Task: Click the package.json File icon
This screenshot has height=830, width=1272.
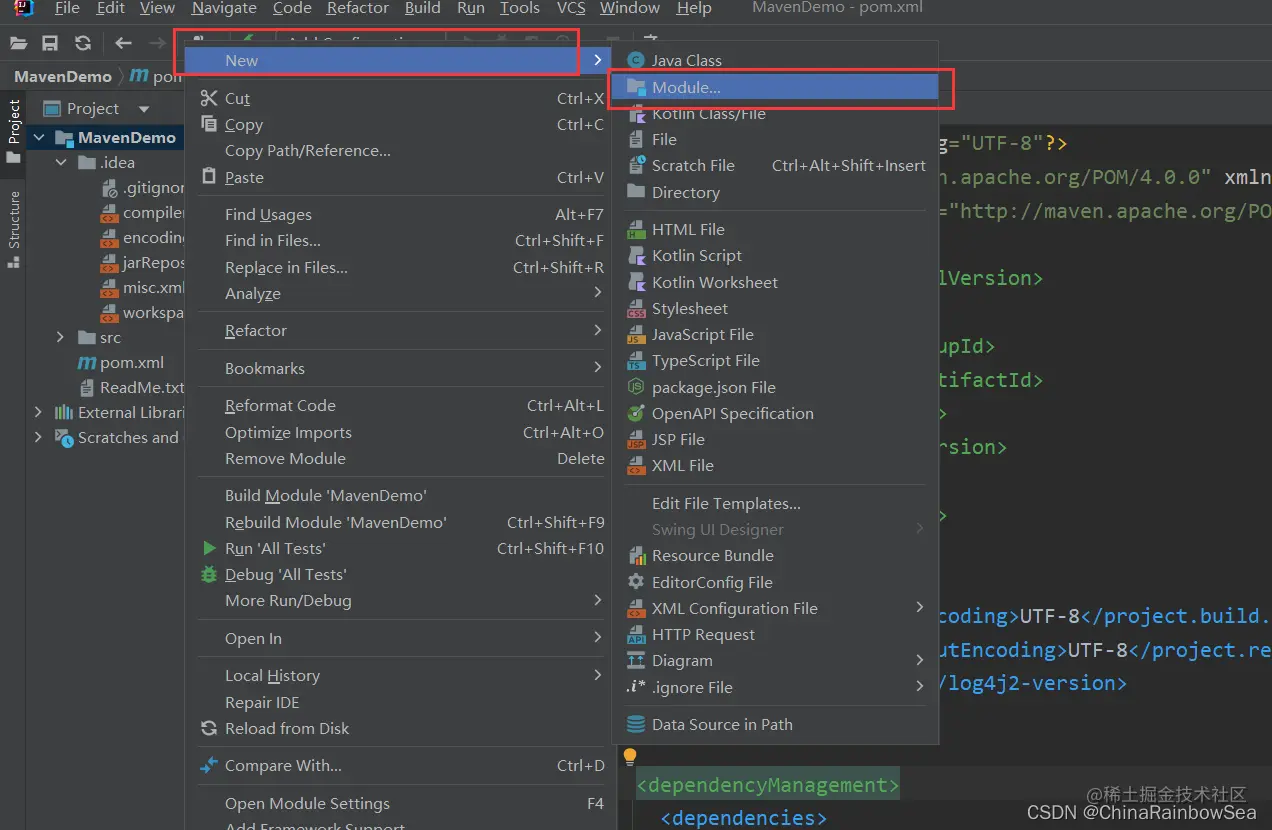Action: click(635, 387)
